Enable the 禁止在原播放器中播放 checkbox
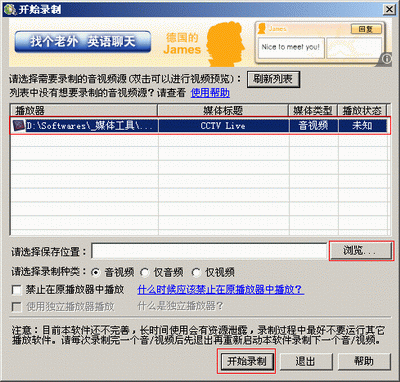The width and height of the screenshot is (400, 382). tap(17, 290)
